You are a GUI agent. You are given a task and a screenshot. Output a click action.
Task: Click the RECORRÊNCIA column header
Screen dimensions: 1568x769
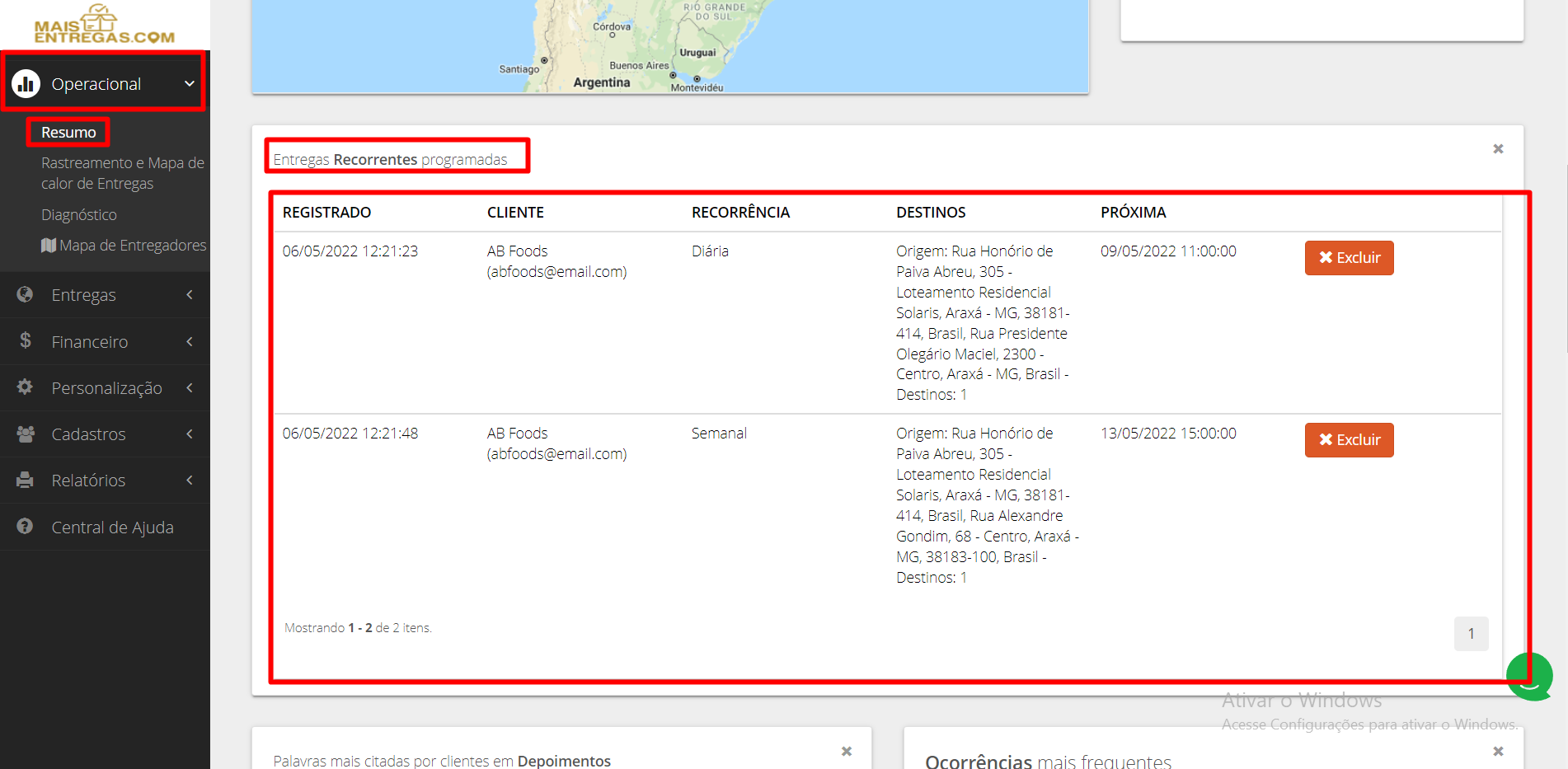tap(740, 213)
